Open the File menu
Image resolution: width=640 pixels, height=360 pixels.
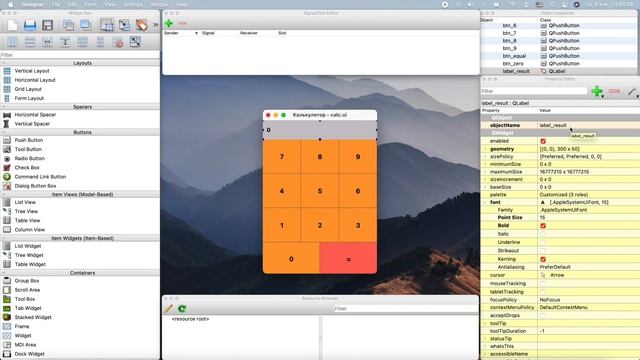(56, 4)
